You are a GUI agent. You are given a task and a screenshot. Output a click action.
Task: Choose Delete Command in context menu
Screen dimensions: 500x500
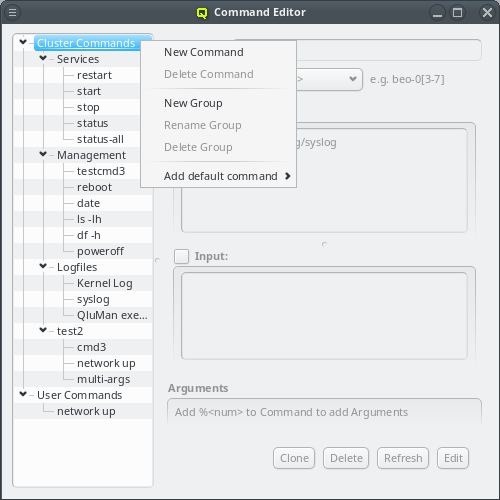pos(220,74)
